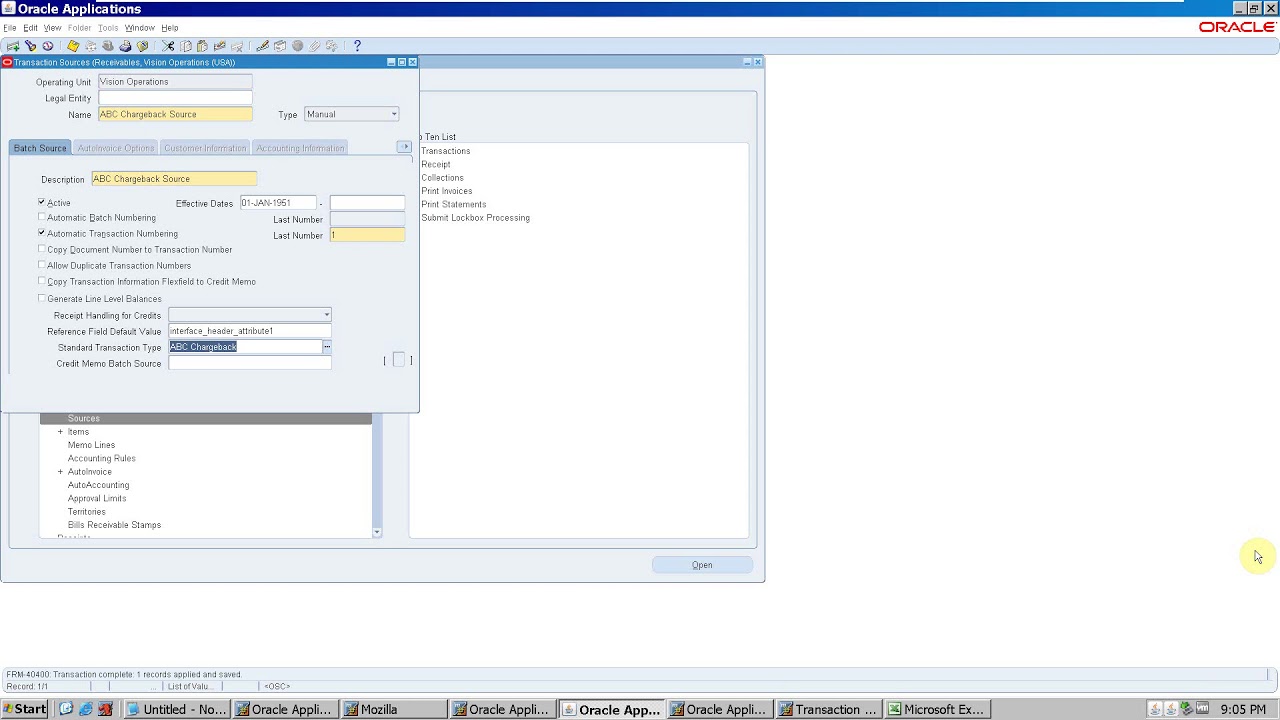Open Receipt Handling for Credits dropdown
The height and width of the screenshot is (720, 1280).
250,315
